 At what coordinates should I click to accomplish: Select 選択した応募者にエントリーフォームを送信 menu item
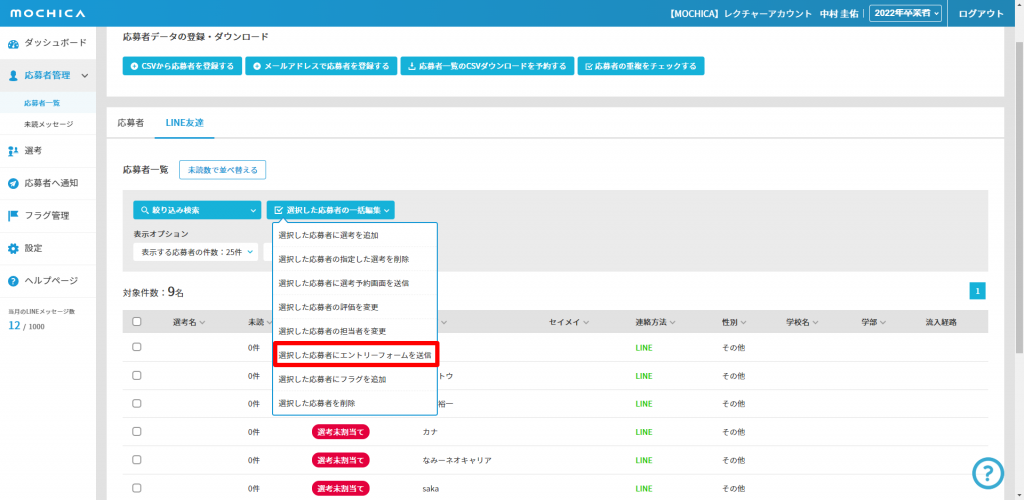tap(354, 355)
